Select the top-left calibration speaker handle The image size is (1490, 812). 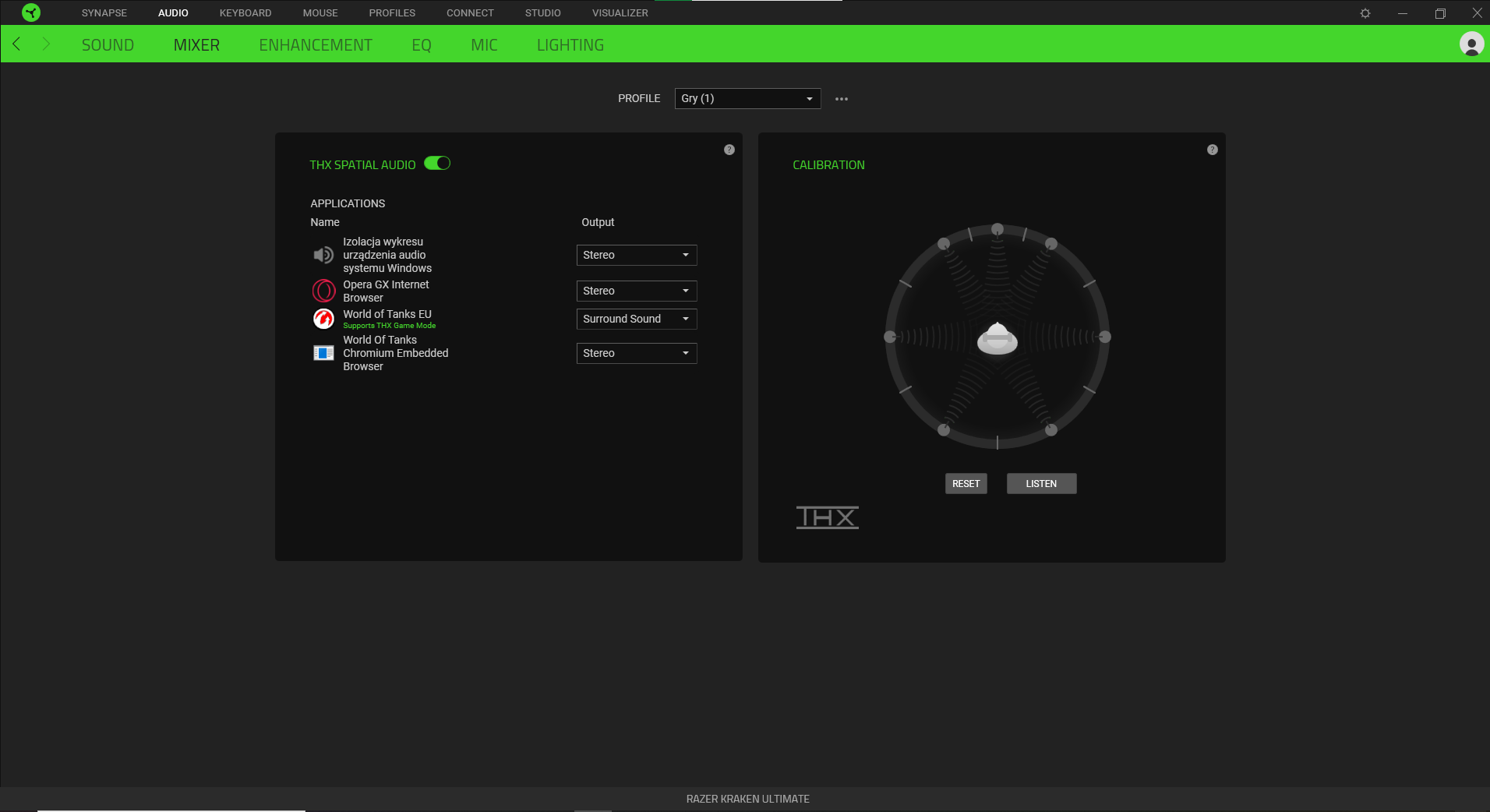[x=944, y=244]
